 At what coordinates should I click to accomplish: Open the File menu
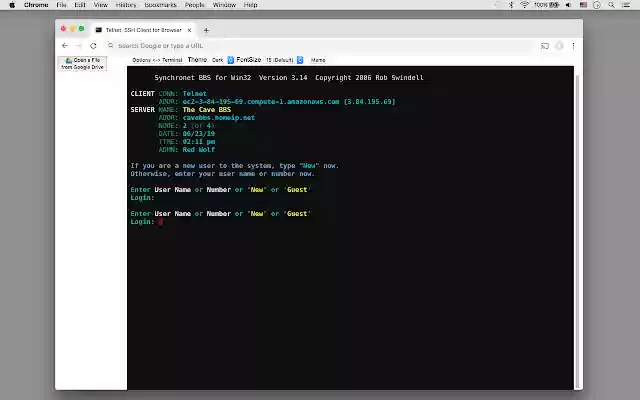point(61,5)
